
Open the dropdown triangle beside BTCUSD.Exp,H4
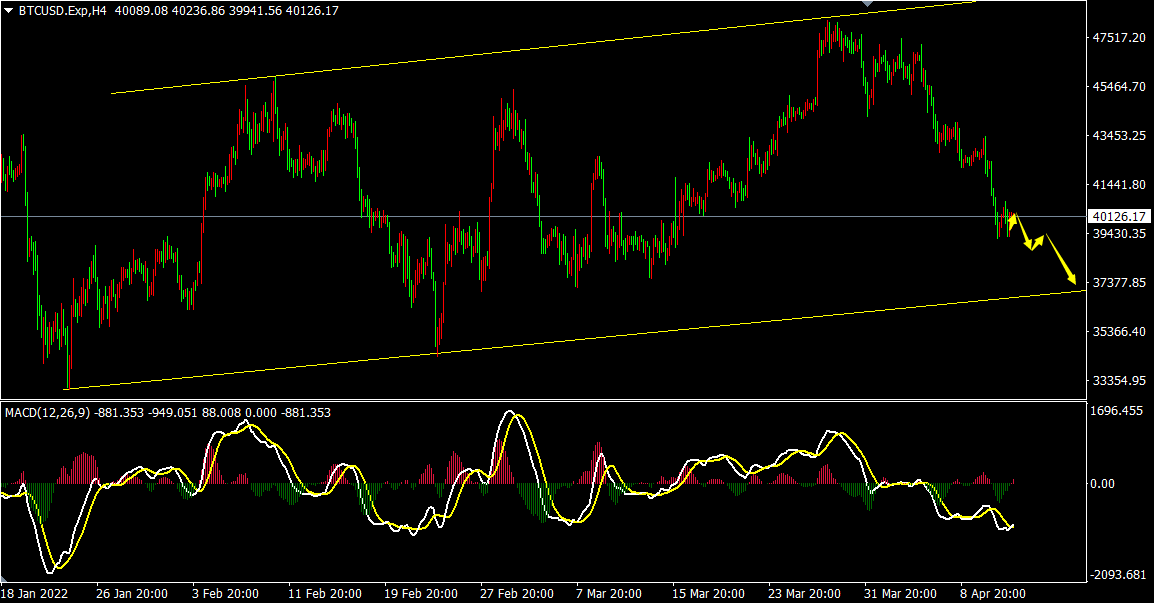8,10
